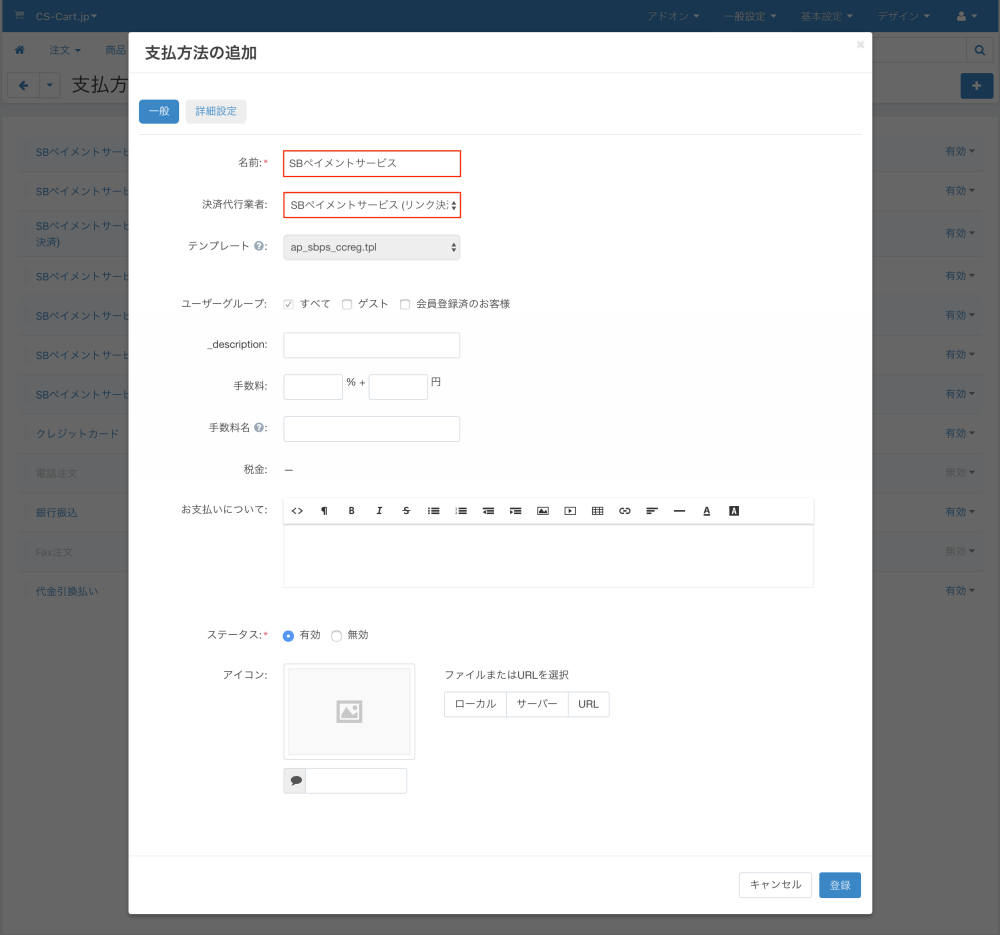Screen dimensions: 1000x935
Task: Open the テンプレート ap_sbps_ccreg.tpl dropdown
Action: click(x=372, y=247)
